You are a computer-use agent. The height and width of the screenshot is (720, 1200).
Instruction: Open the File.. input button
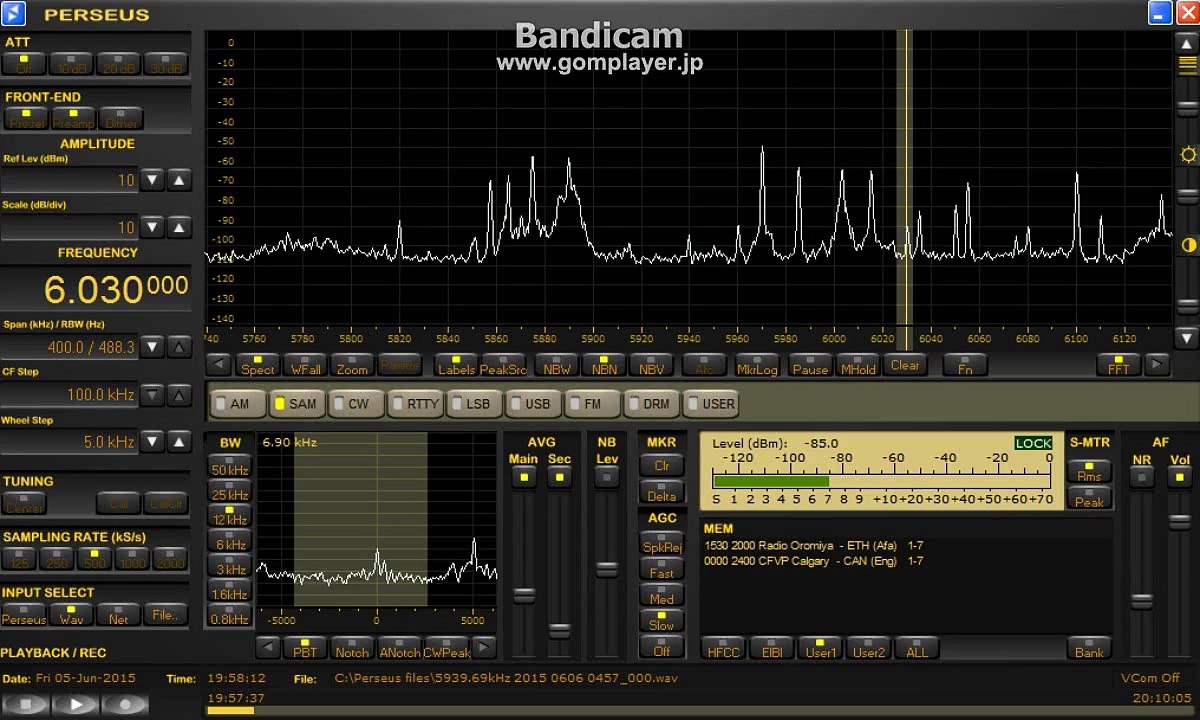coord(165,614)
